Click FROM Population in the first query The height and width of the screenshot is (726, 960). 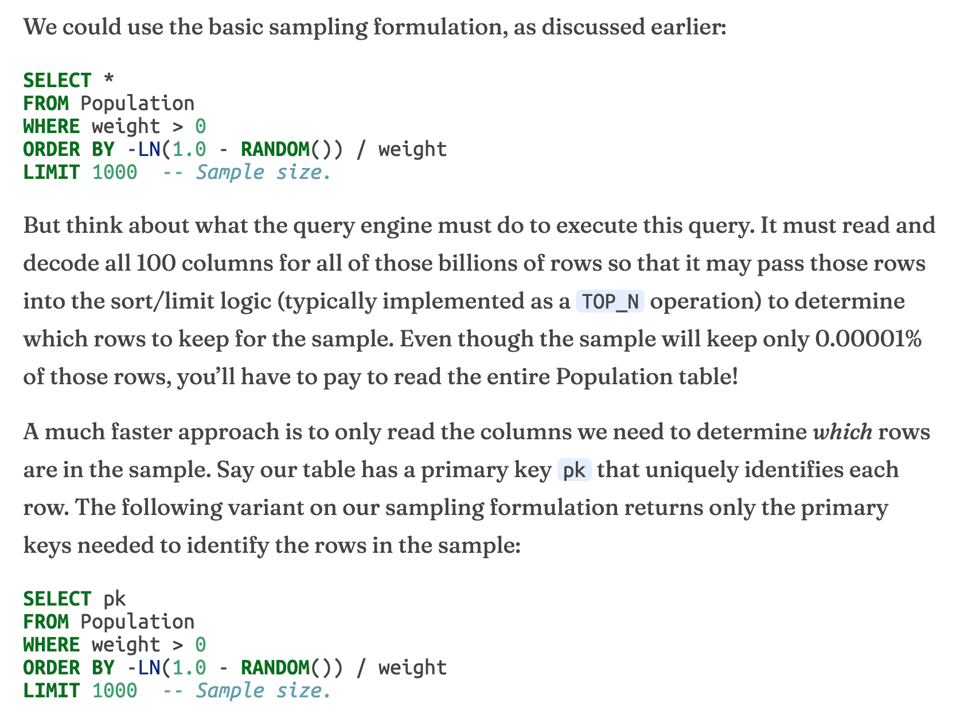(108, 103)
